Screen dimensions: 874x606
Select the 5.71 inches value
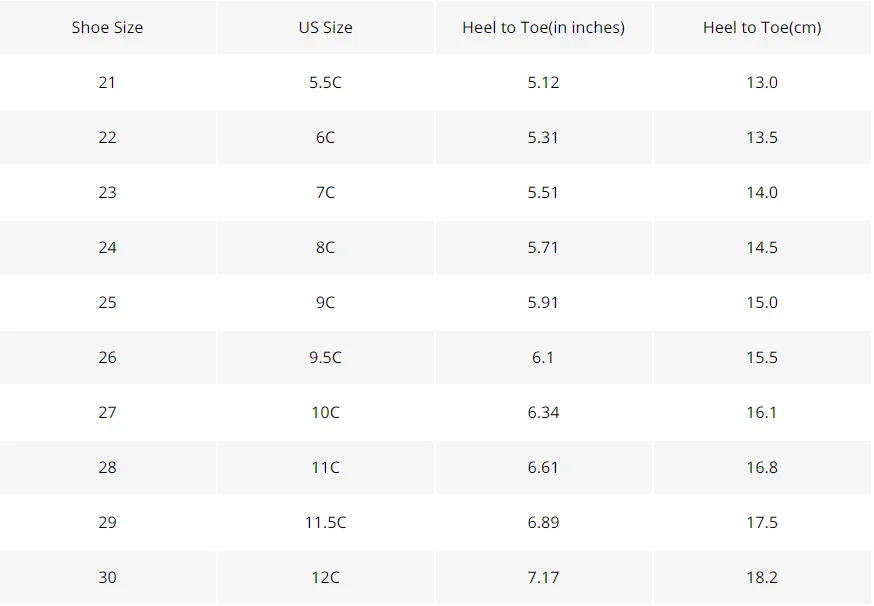[543, 248]
